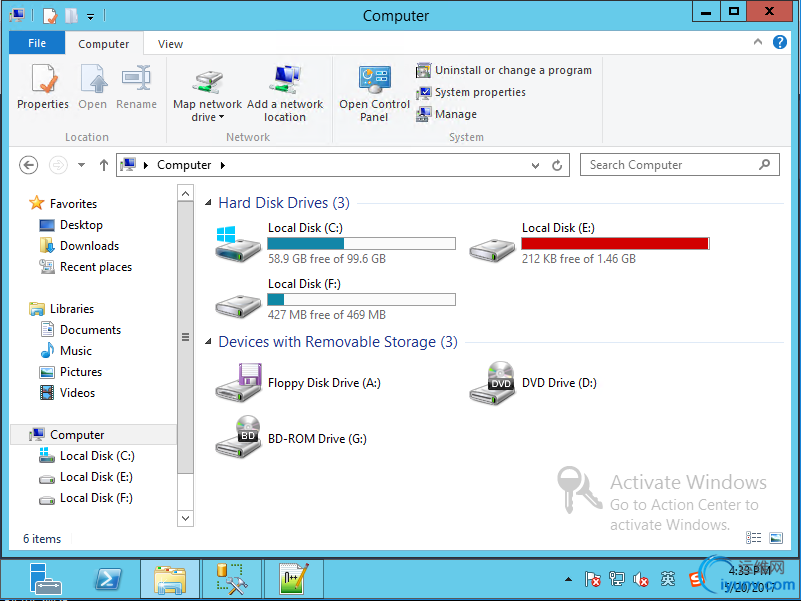Image resolution: width=801 pixels, height=601 pixels.
Task: Select Libraries in navigation pane
Action: (62, 309)
